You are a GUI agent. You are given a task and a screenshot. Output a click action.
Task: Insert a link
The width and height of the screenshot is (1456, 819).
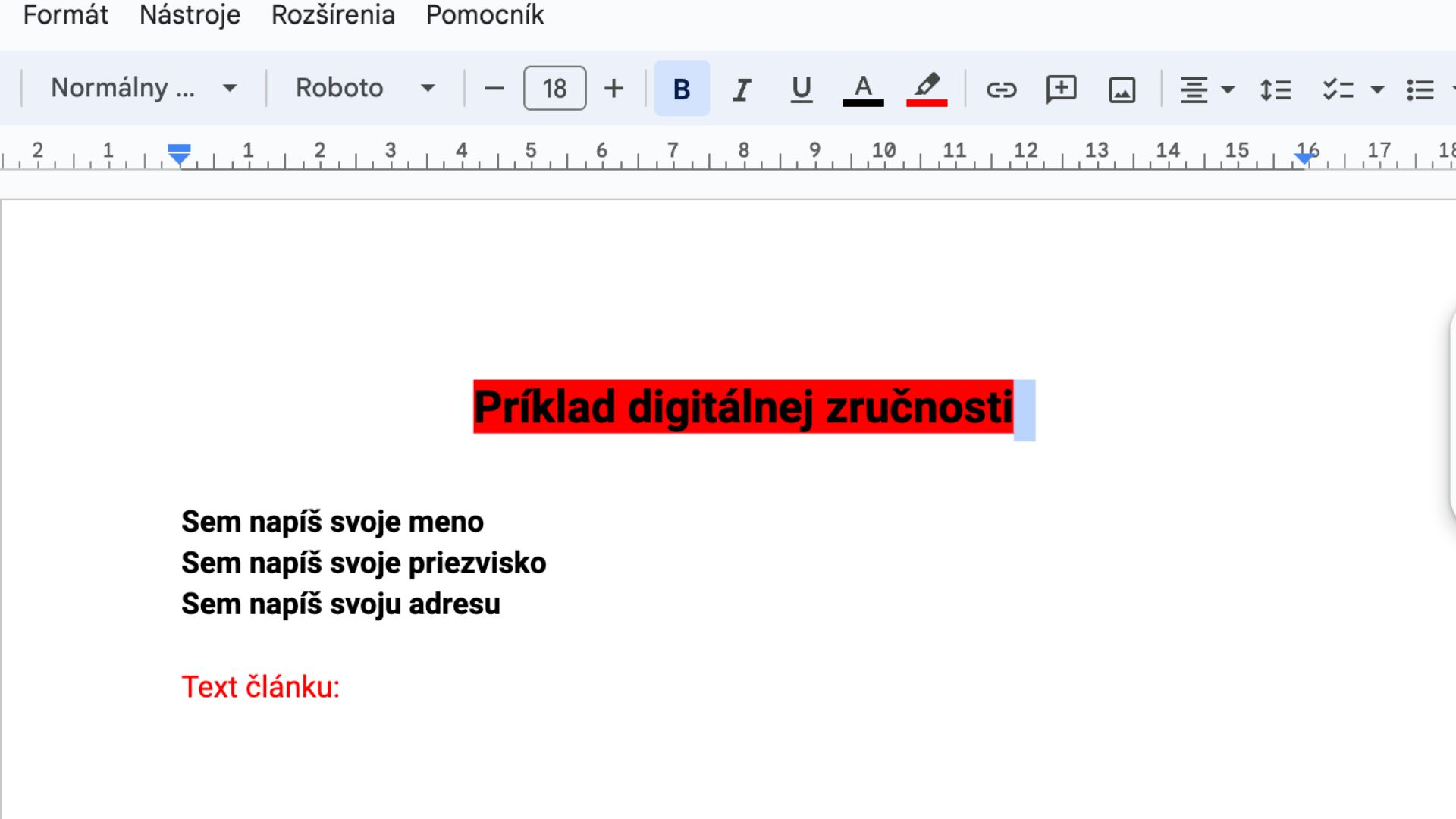pos(1001,89)
